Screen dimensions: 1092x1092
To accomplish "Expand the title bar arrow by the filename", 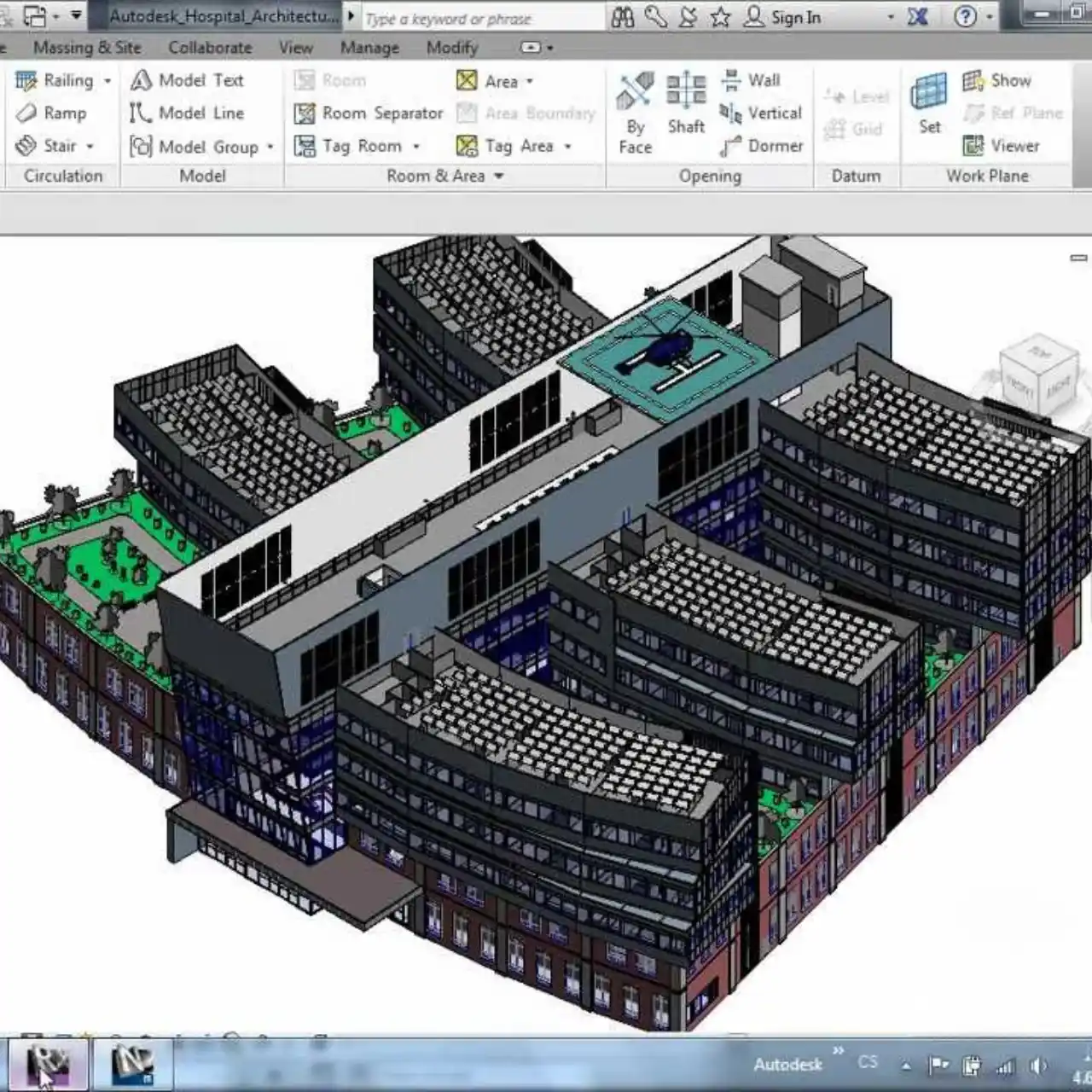I will 351,16.
